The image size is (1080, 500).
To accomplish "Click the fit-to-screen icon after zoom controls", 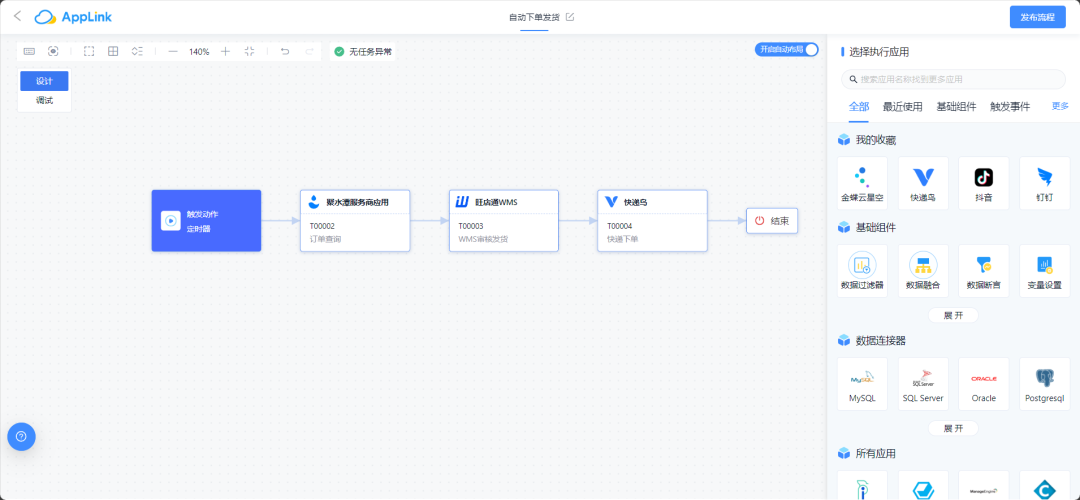I will coord(249,51).
